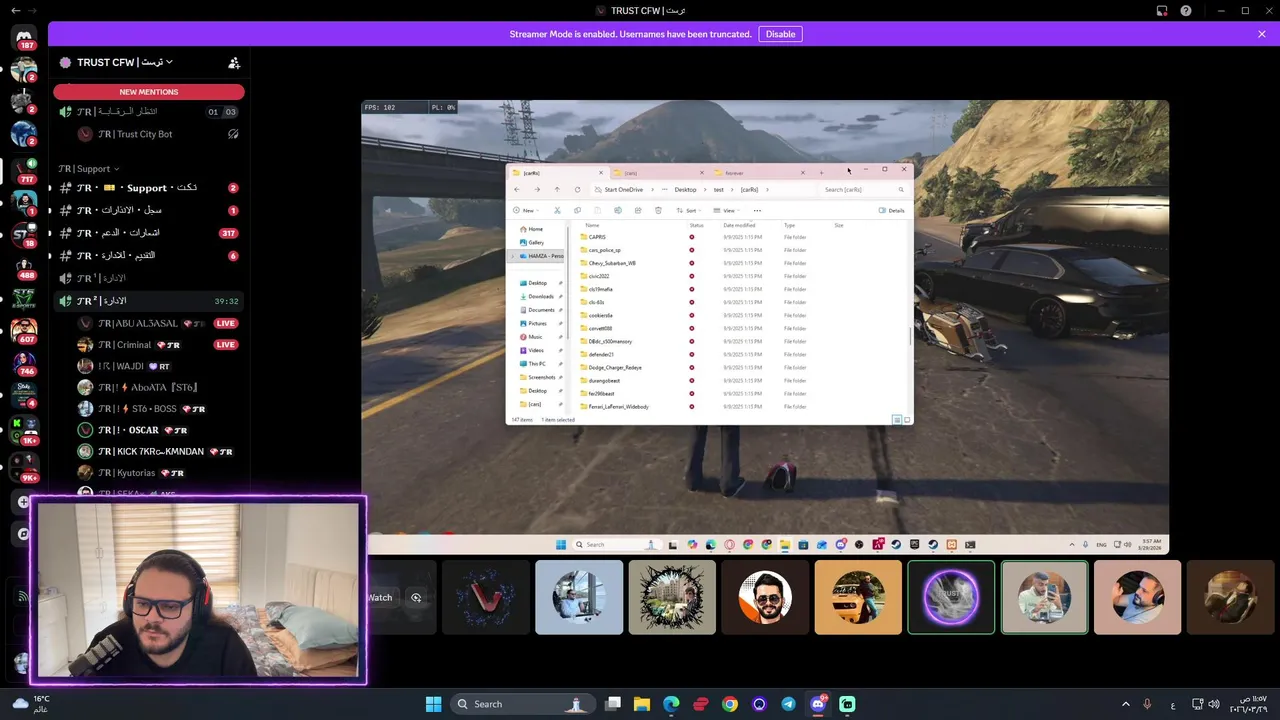Screen dimensions: 1280x720
Task: Jump to NEW MENTIONS
Action: tap(149, 92)
